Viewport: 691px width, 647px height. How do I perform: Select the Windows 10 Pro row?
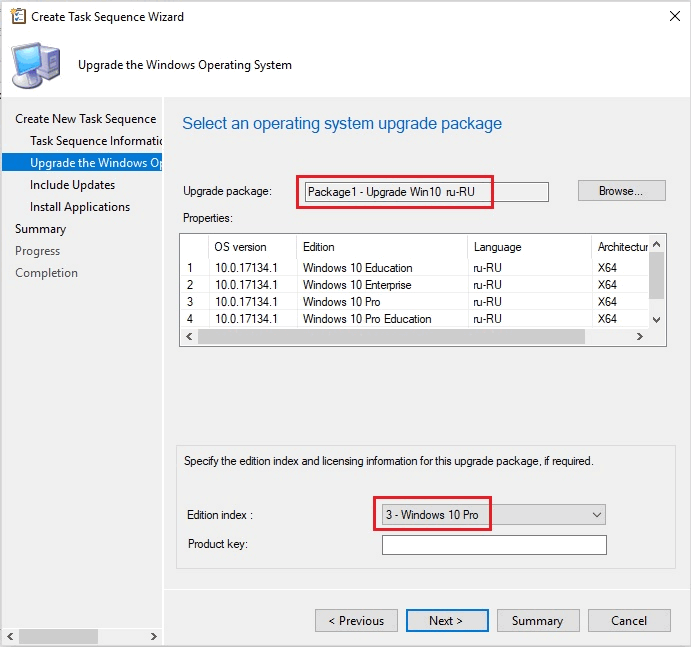click(414, 302)
